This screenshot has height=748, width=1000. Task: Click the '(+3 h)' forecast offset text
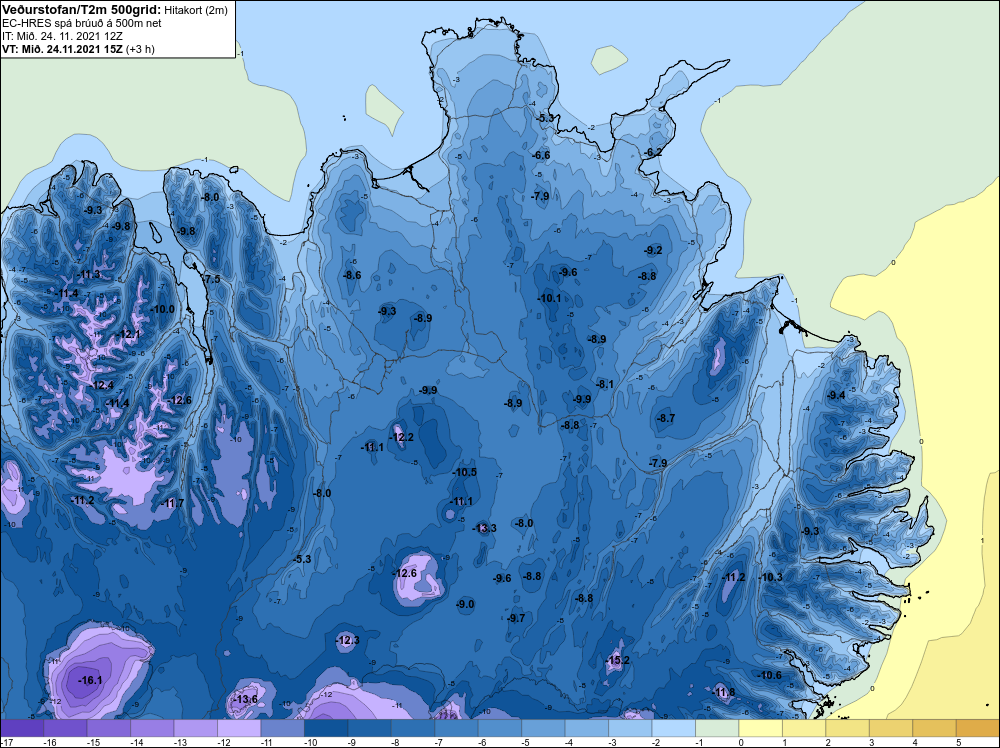click(x=140, y=49)
